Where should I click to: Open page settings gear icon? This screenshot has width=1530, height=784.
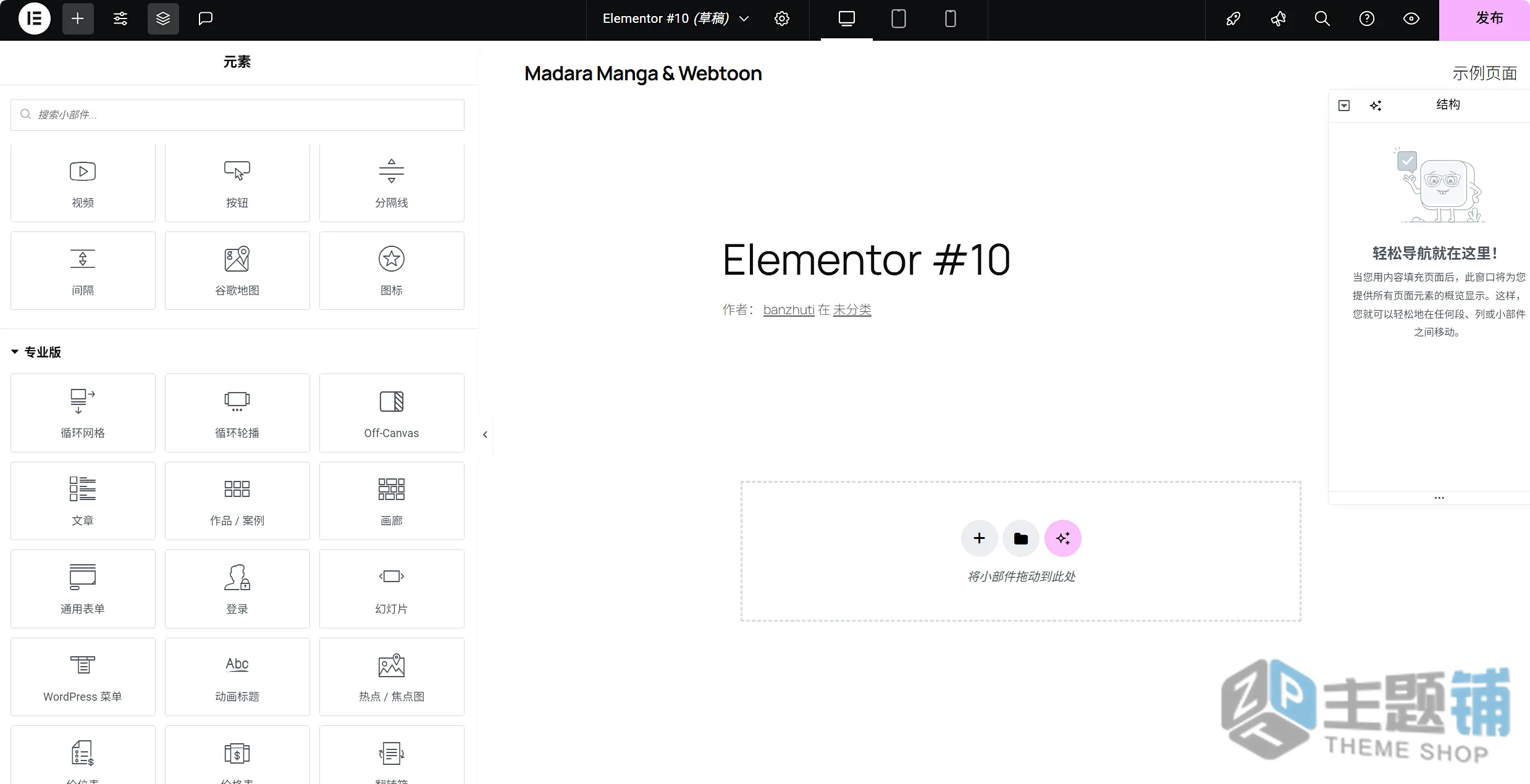[782, 19]
